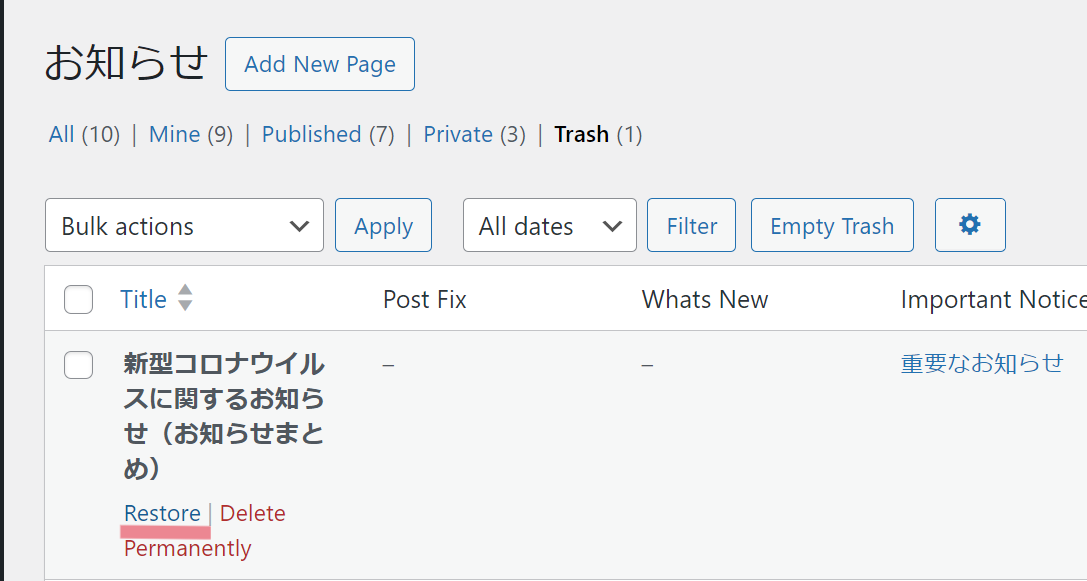Switch to the All (10) view

click(x=84, y=134)
